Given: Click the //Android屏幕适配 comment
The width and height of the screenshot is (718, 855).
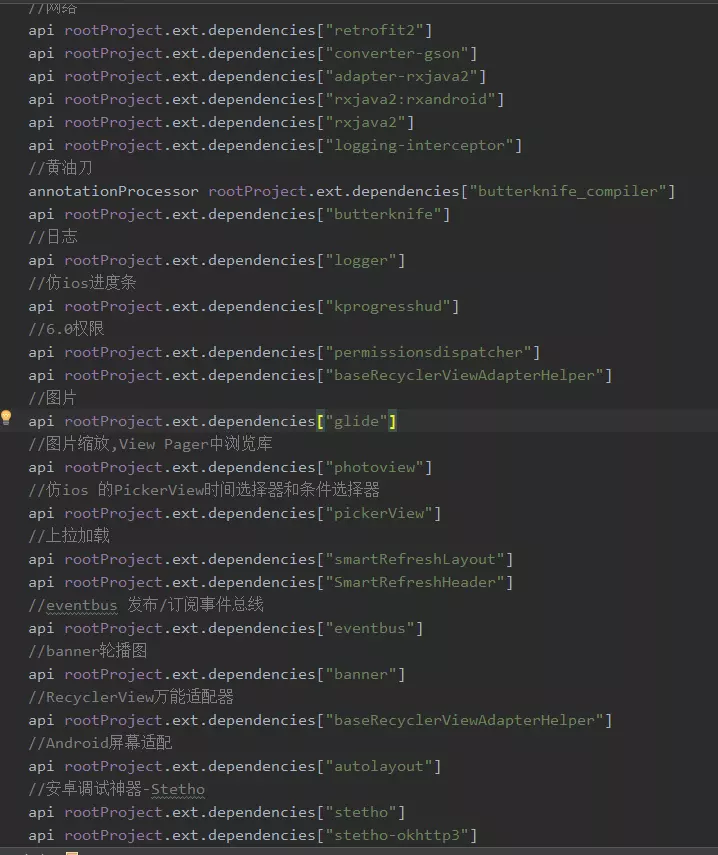Looking at the screenshot, I should click(100, 743).
